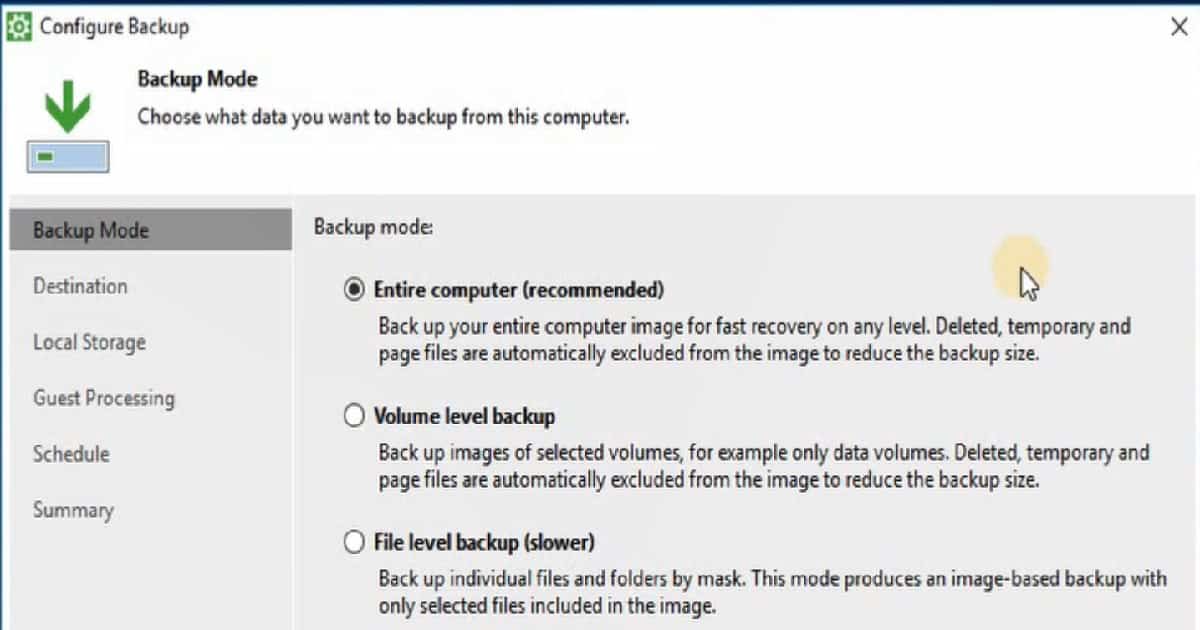Click the 'Choose what data you want' subtitle
1200x630 pixels.
pos(383,117)
